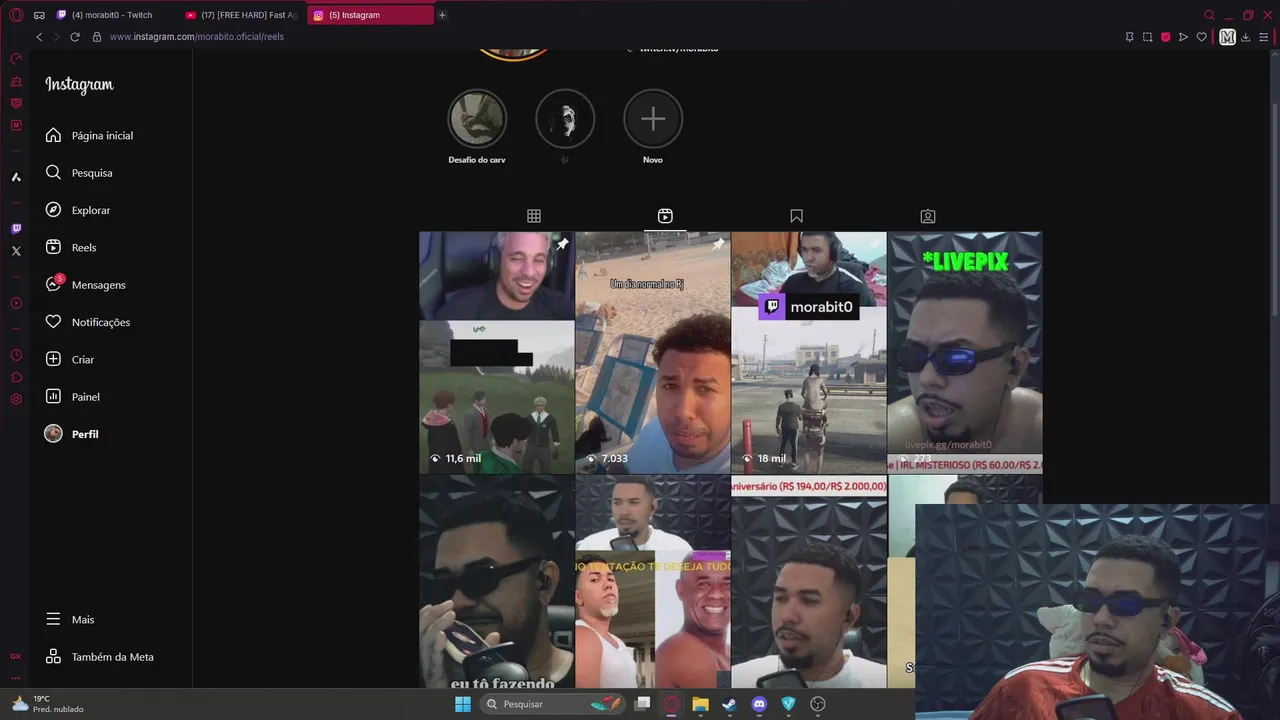
Task: Open Windows Start menu
Action: pyautogui.click(x=463, y=704)
